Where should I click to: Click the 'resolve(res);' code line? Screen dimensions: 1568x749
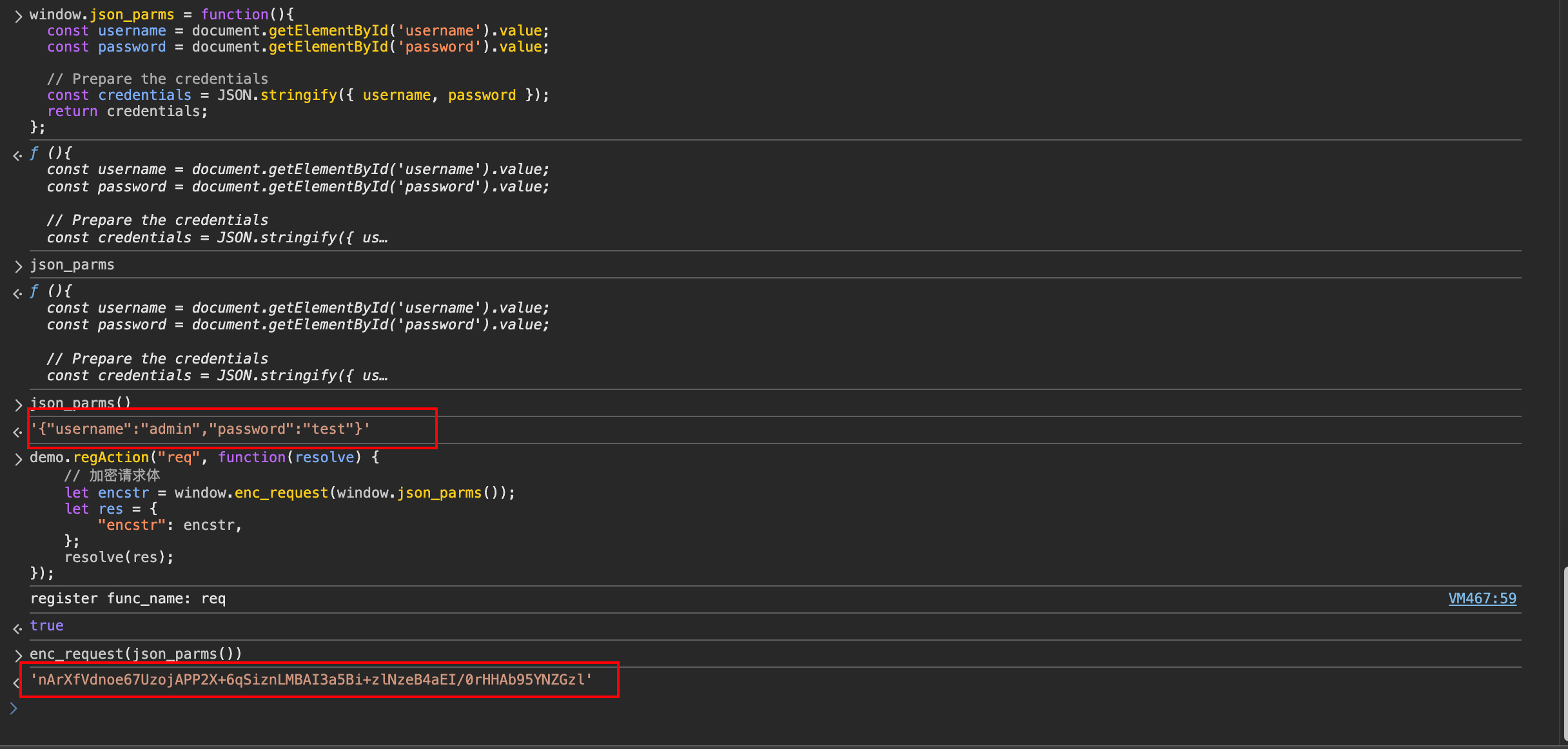coord(119,557)
